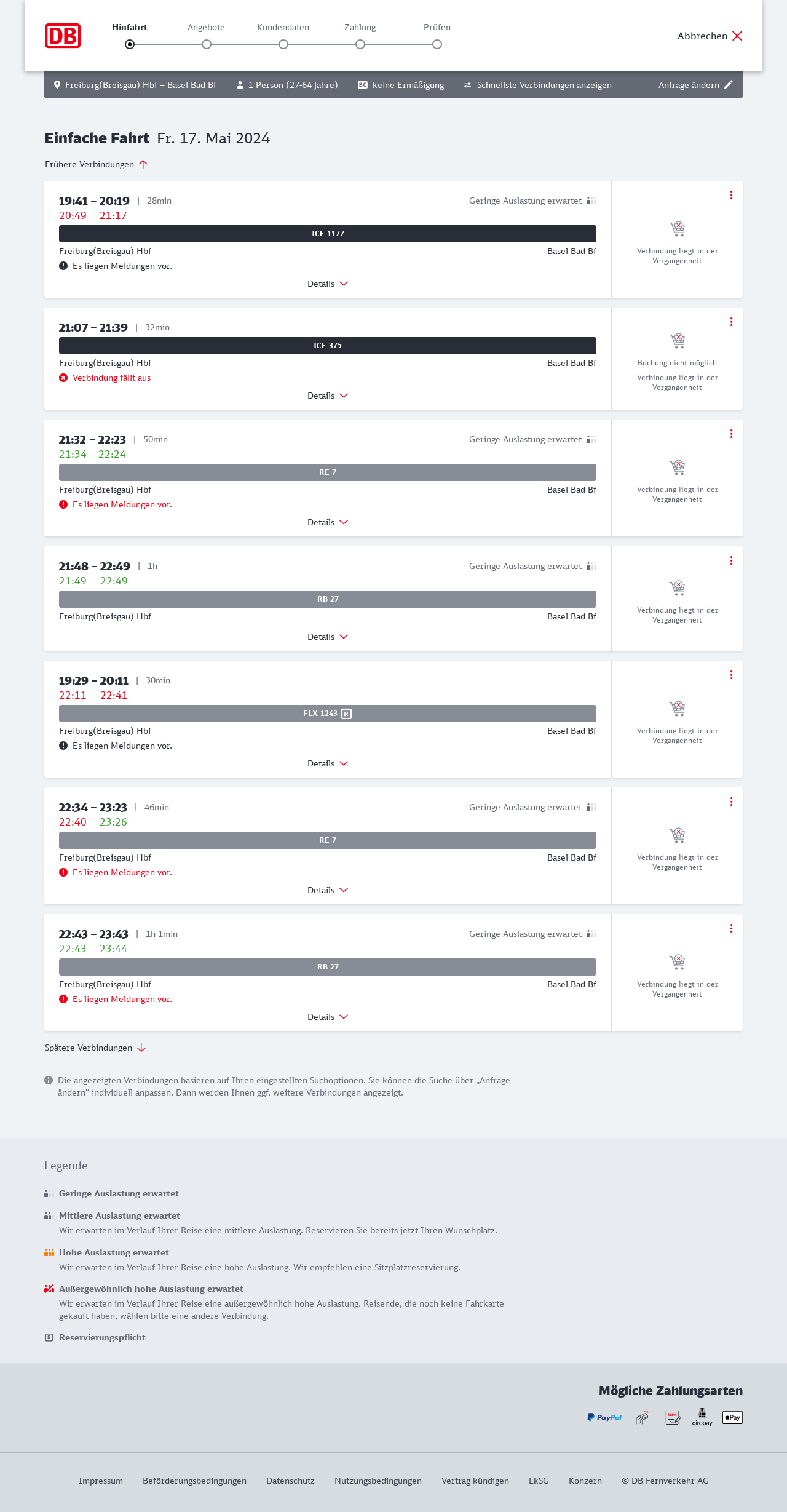Open the Impressum footer link
Viewport: 787px width, 1512px height.
pos(101,1481)
